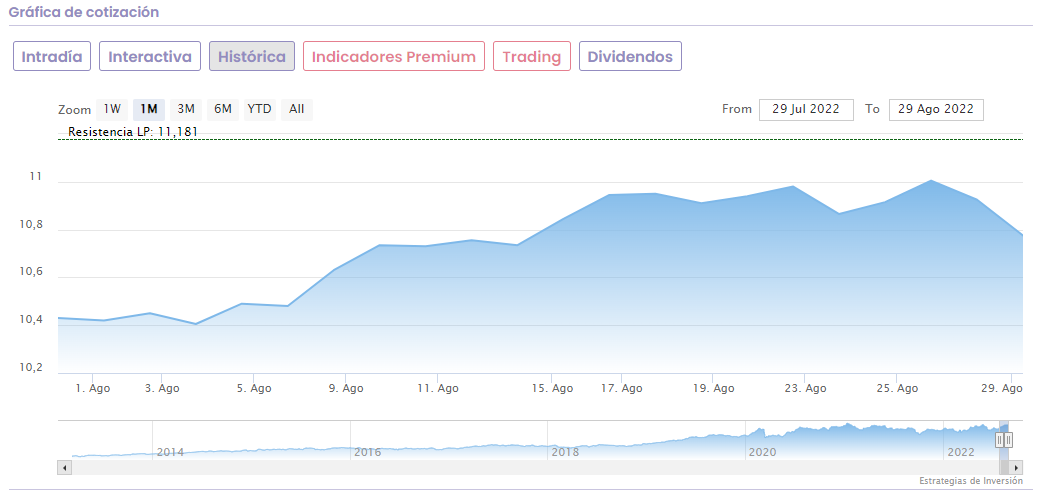The image size is (1039, 499).
Task: Show All historical data
Action: click(297, 109)
